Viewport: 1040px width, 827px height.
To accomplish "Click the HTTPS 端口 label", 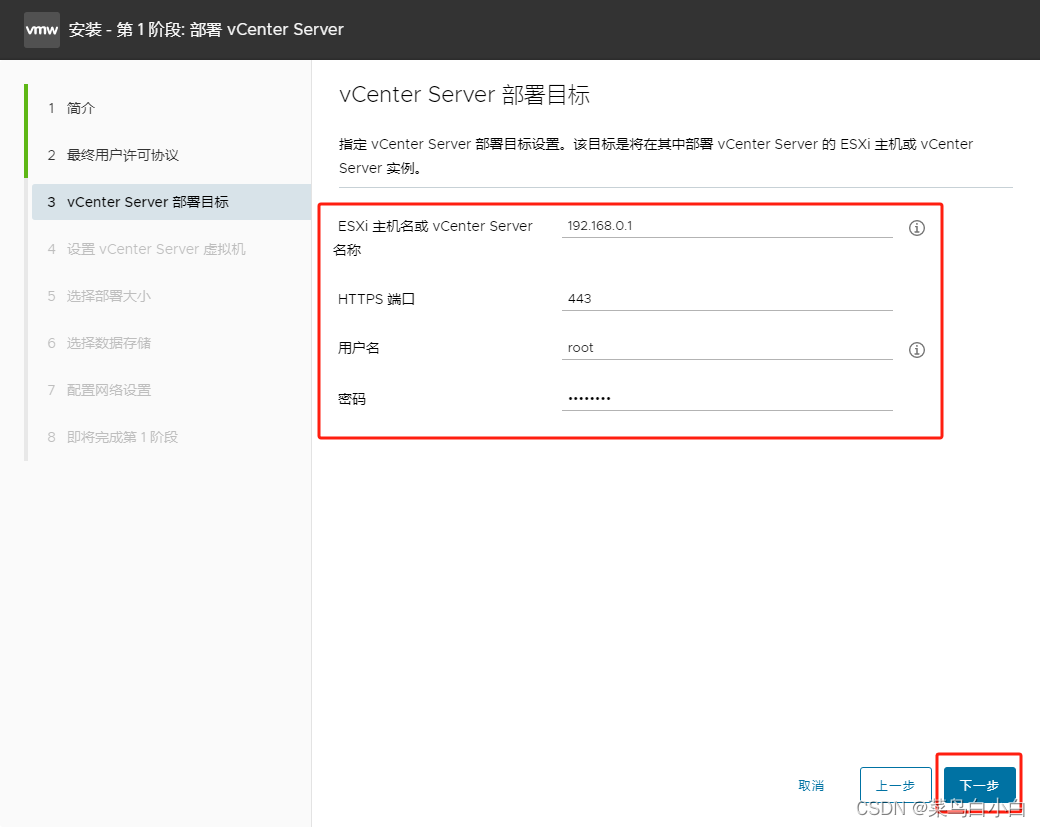I will coord(376,299).
